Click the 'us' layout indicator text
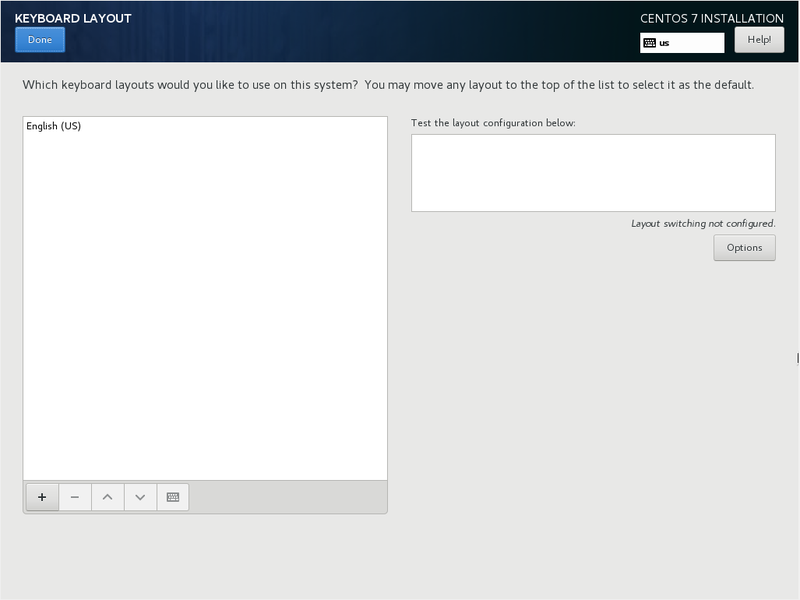The height and width of the screenshot is (600, 800). (x=664, y=43)
